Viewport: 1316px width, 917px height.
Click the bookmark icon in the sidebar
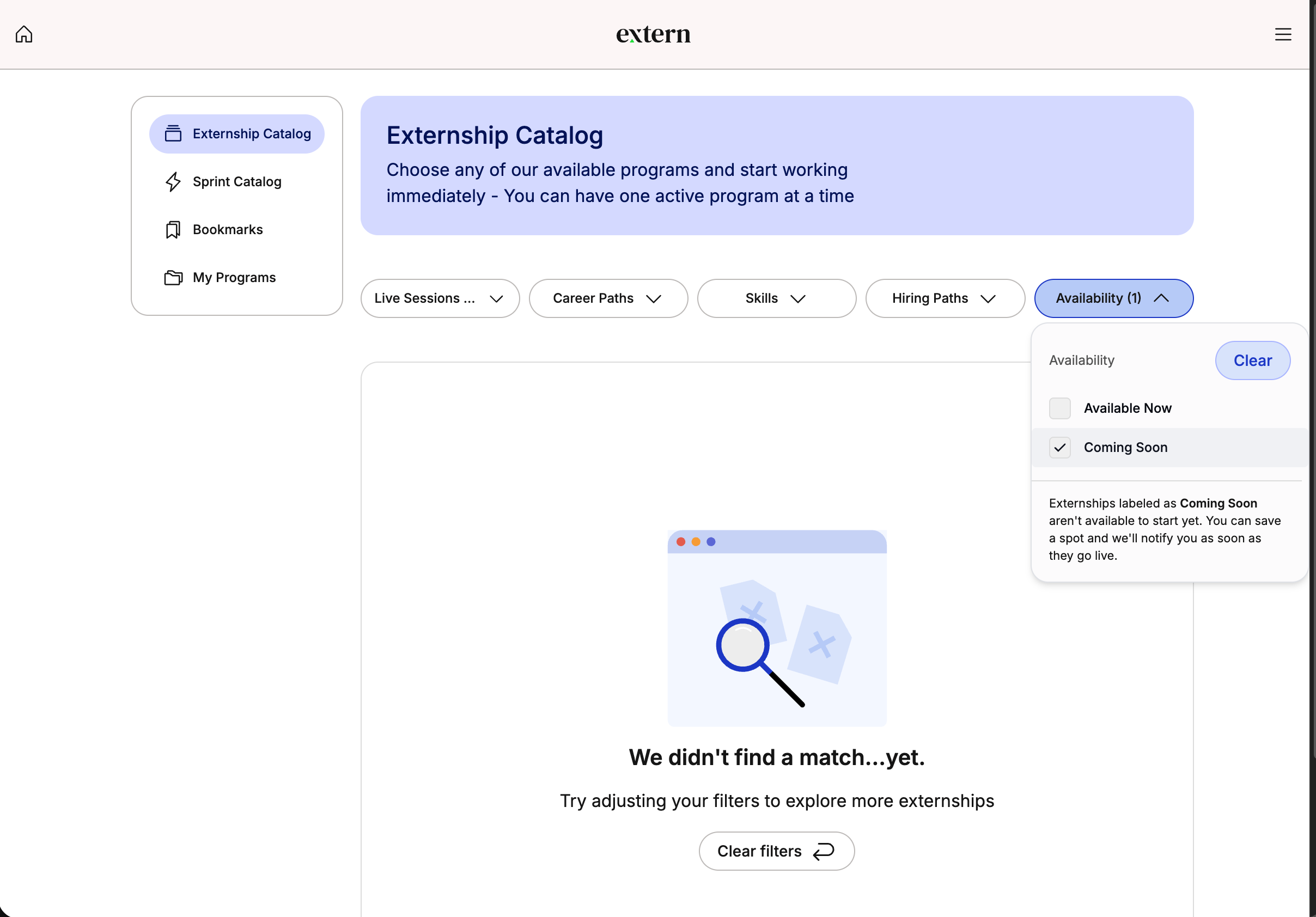[173, 229]
